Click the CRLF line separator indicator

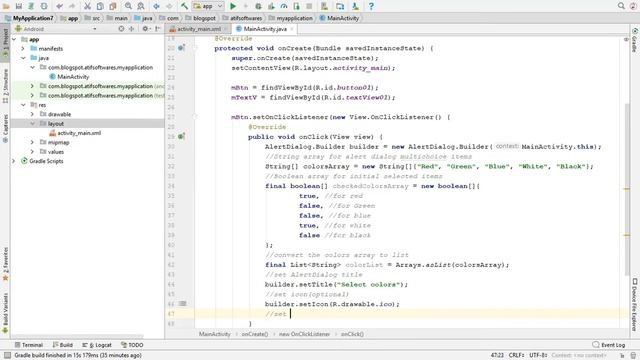click(x=516, y=355)
